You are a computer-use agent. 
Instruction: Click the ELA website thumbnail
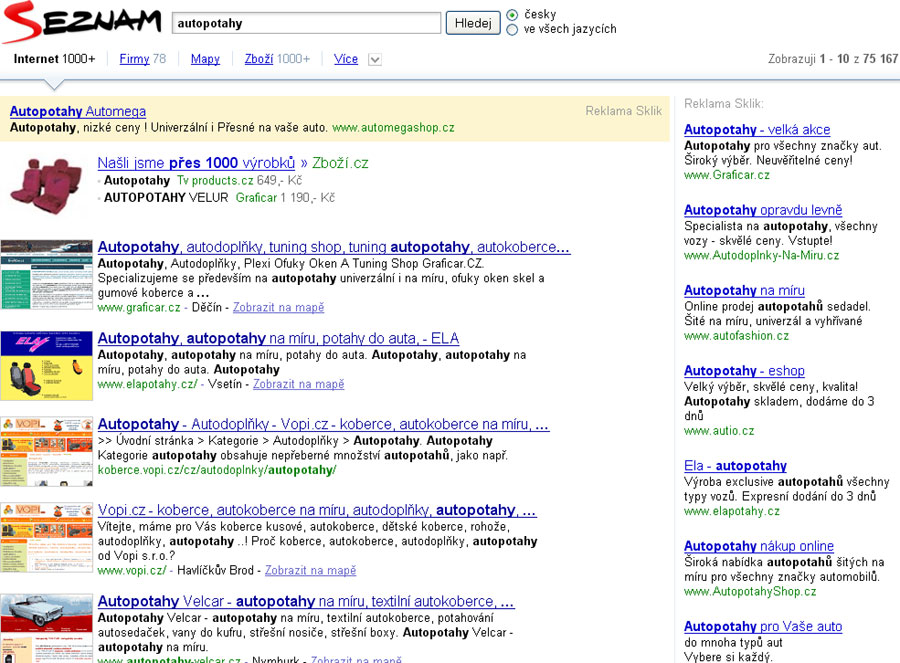[x=46, y=366]
